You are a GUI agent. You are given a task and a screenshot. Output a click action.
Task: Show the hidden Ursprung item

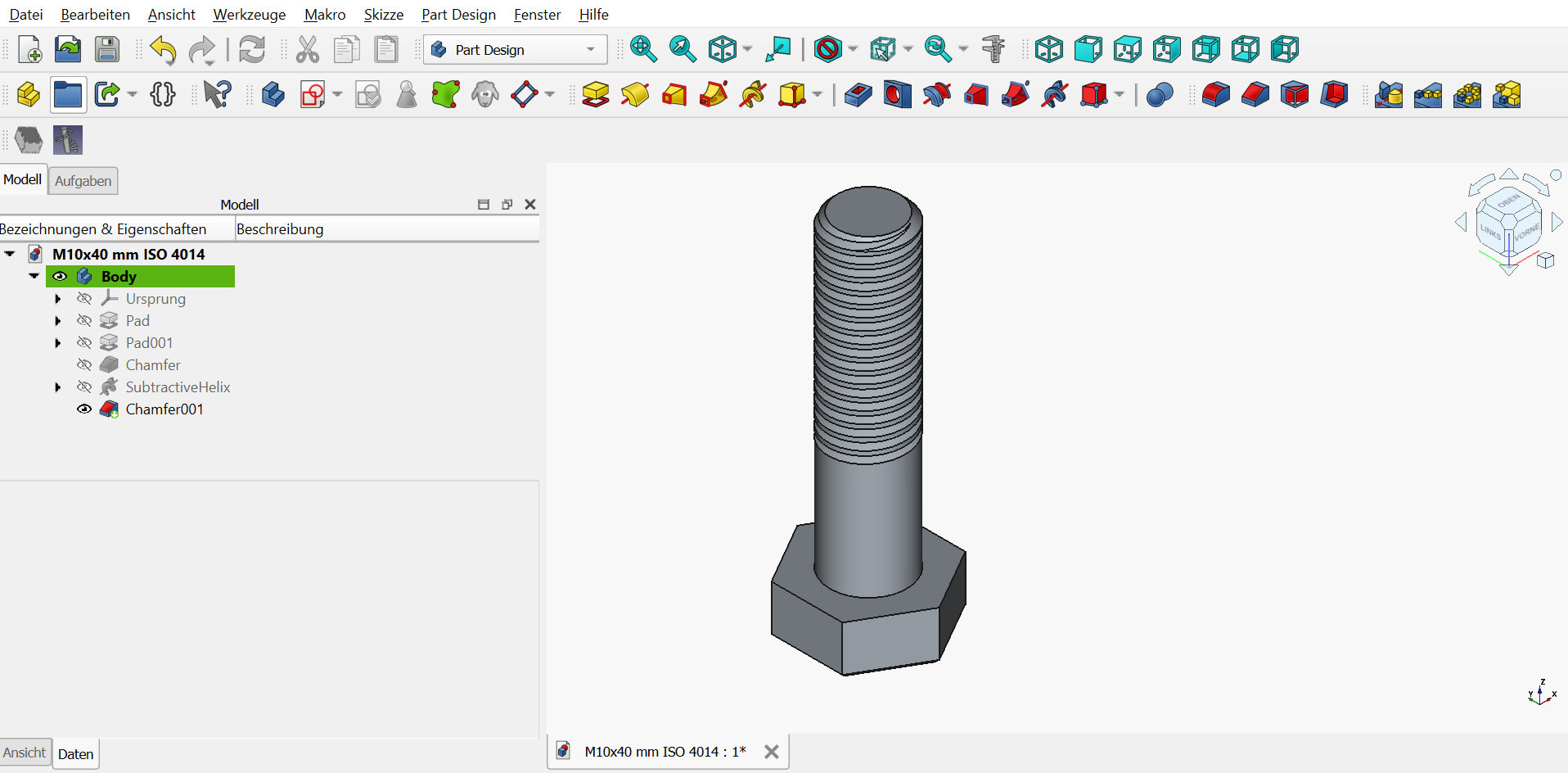pos(84,299)
